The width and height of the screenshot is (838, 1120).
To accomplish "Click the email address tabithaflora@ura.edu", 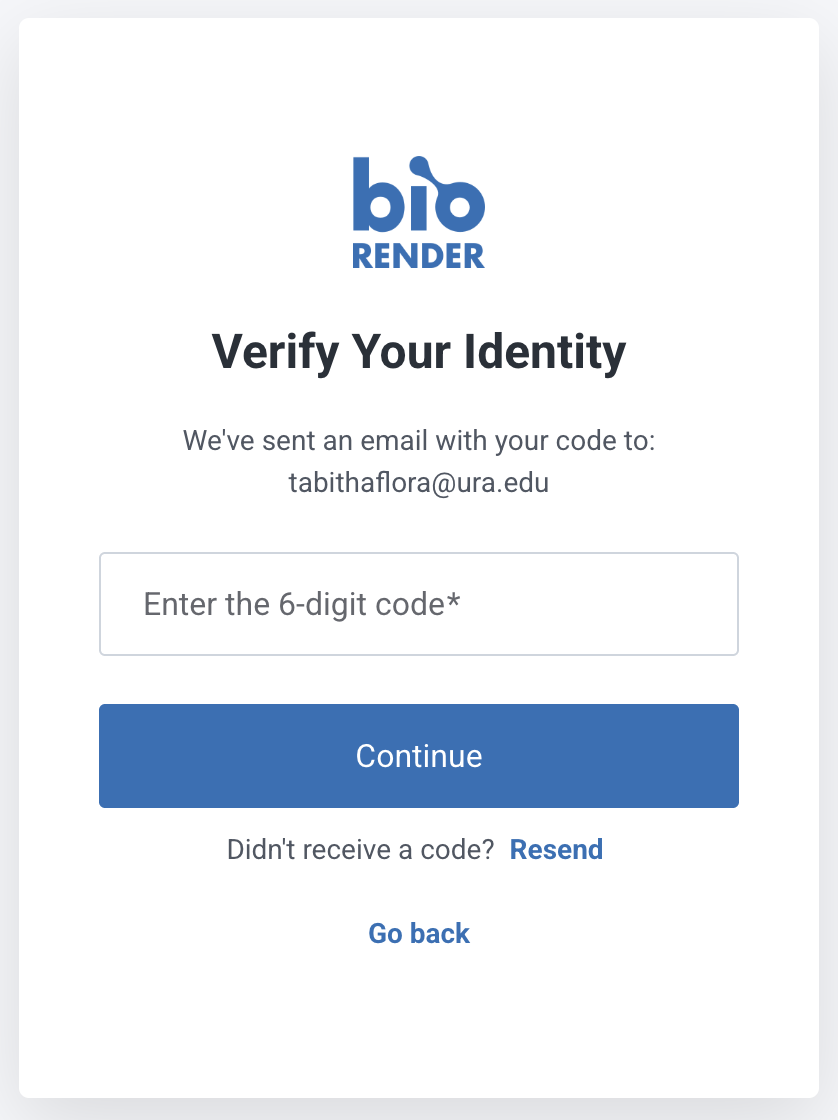I will [x=418, y=483].
